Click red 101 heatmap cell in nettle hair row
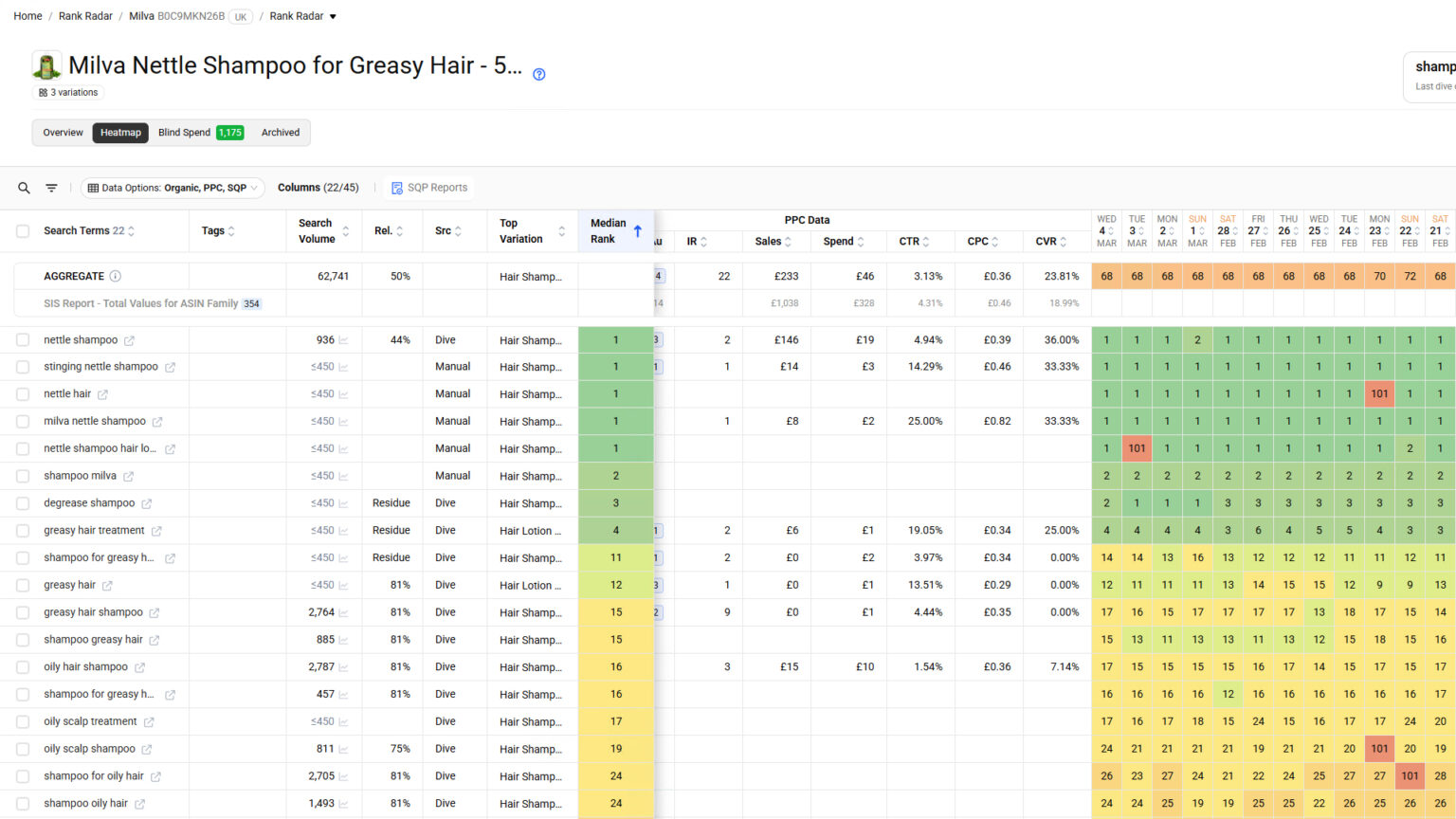 coord(1379,393)
